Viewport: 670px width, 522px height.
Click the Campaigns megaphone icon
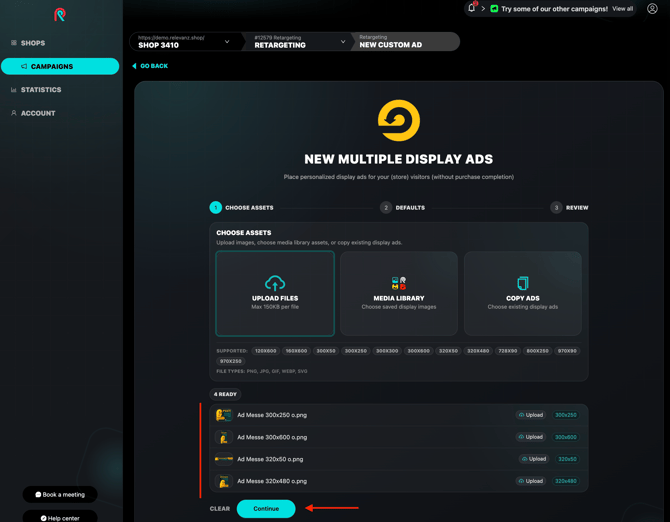(x=24, y=66)
